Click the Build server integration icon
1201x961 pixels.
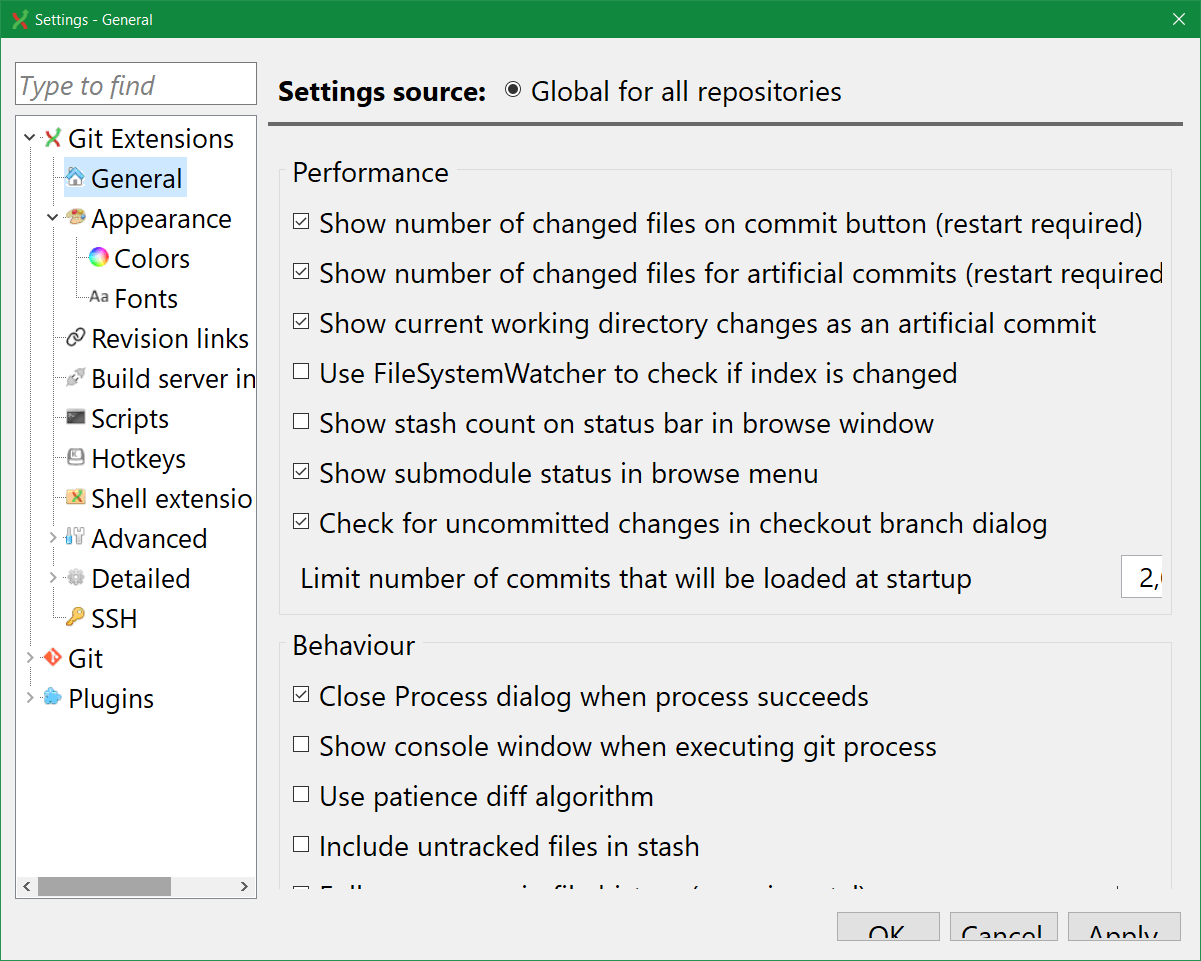75,378
